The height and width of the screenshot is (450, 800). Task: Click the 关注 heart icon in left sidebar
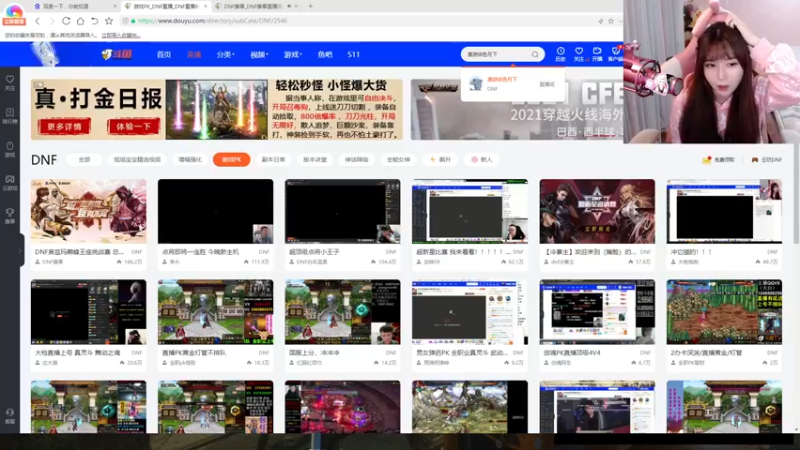(x=10, y=83)
